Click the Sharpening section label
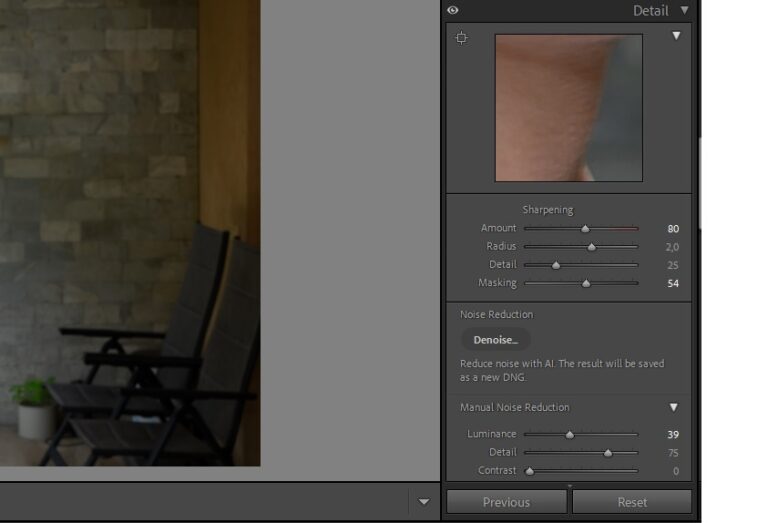Image resolution: width=768 pixels, height=523 pixels. coord(548,210)
